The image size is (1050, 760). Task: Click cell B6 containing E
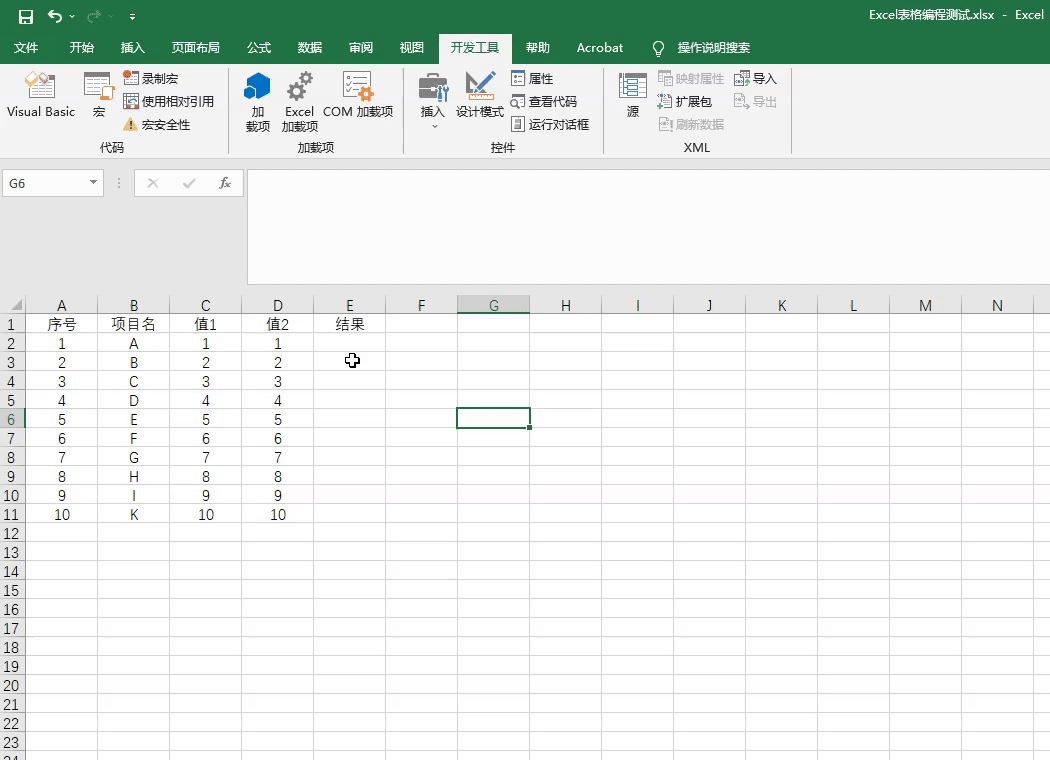[x=133, y=420]
